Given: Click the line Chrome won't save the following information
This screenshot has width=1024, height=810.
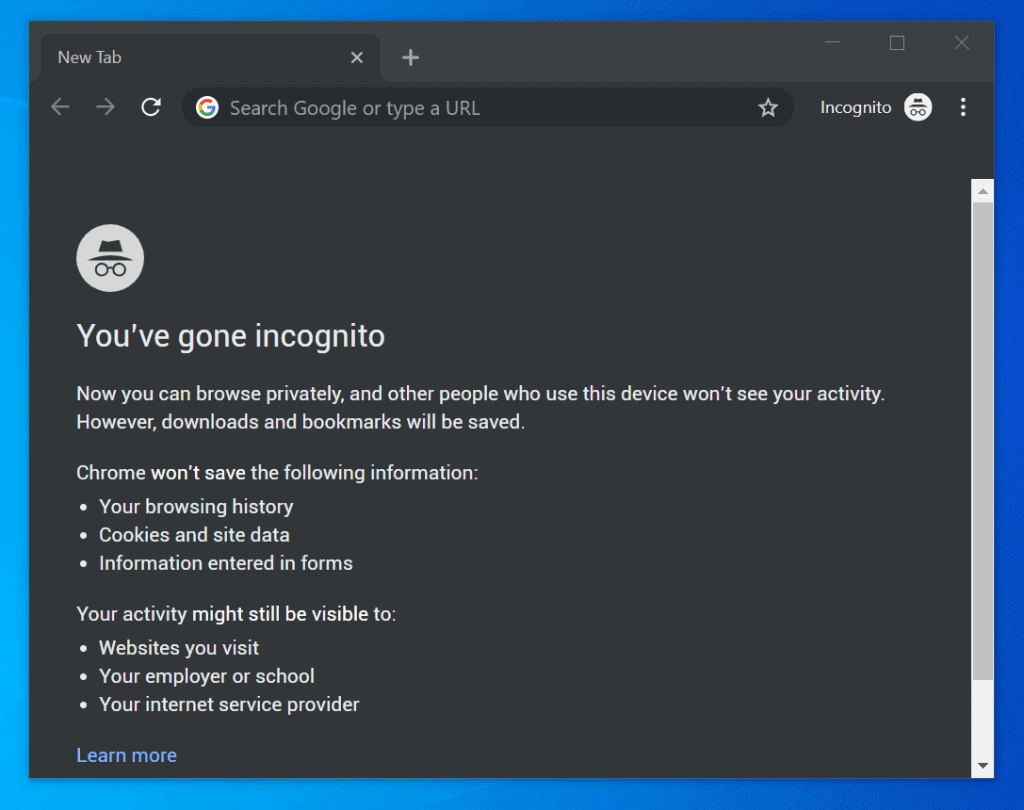Looking at the screenshot, I should point(277,473).
